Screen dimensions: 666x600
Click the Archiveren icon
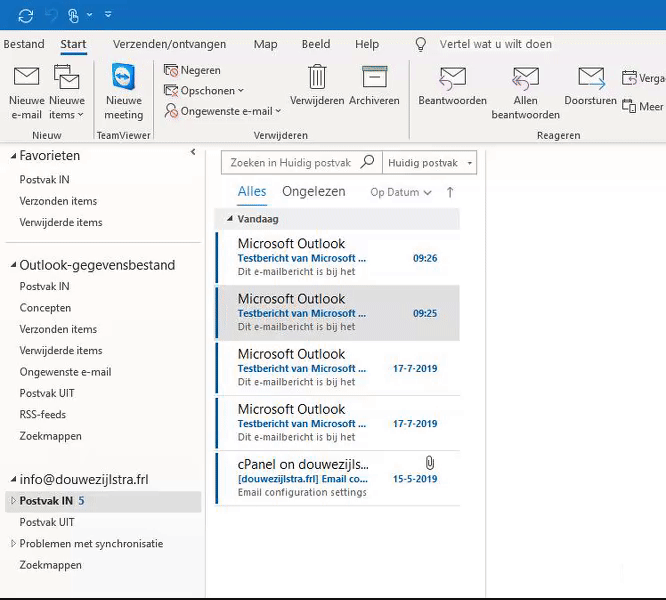click(374, 77)
